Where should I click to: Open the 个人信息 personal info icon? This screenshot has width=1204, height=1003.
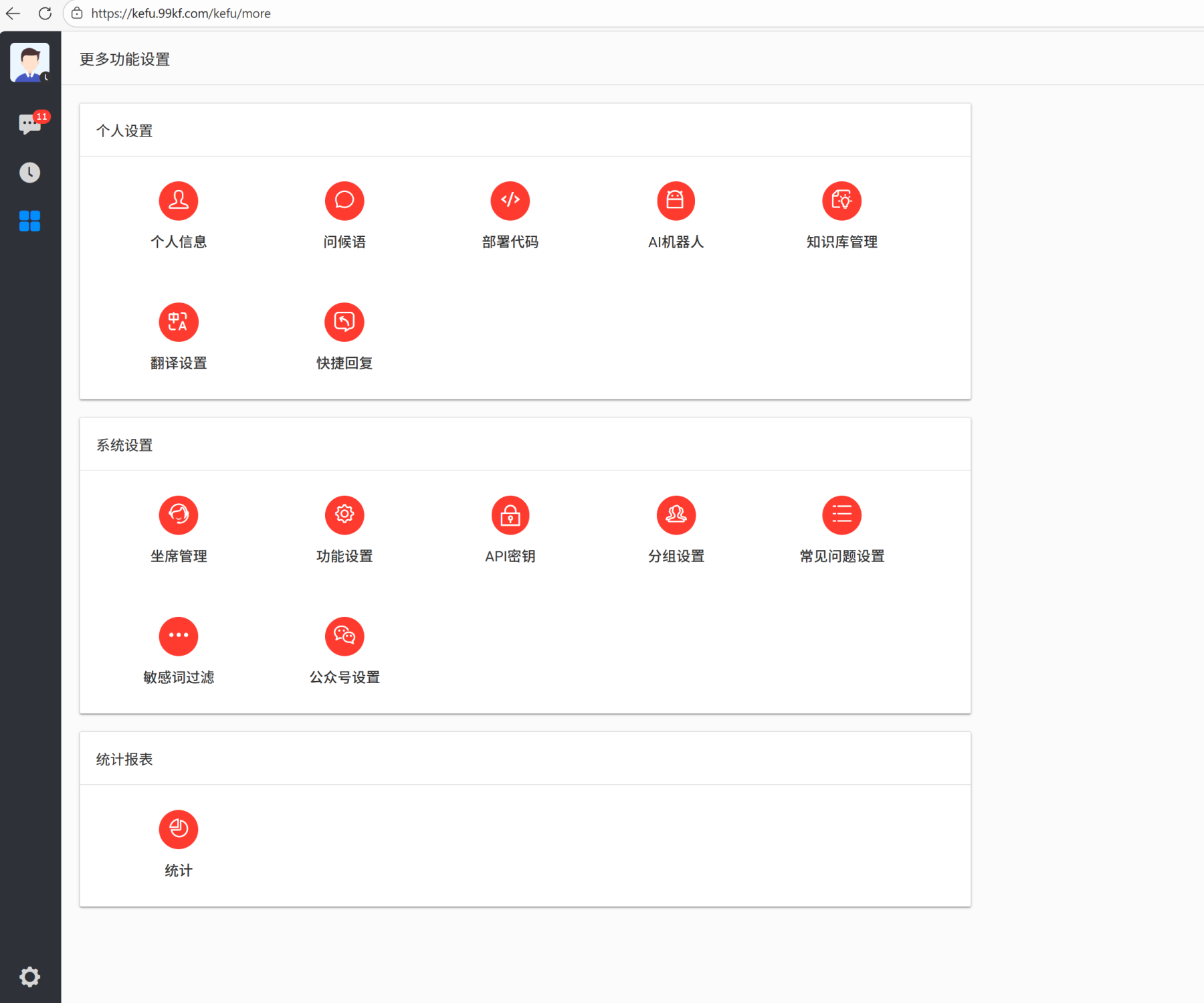click(x=178, y=201)
